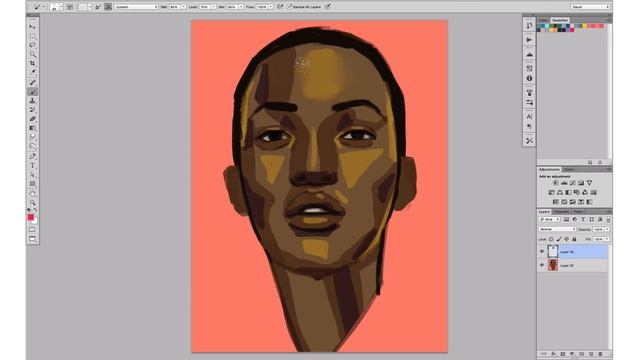Open the Mix percentage arrow
This screenshot has height=360, width=640.
point(241,7)
